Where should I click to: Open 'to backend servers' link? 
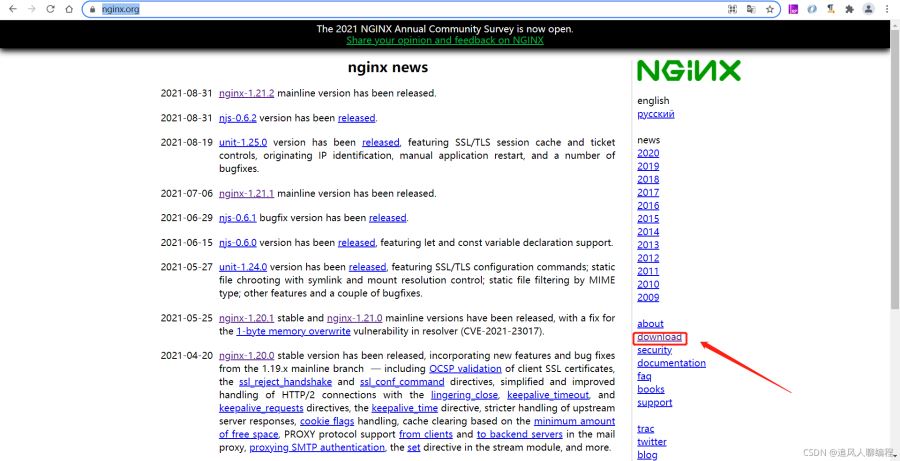coord(519,435)
